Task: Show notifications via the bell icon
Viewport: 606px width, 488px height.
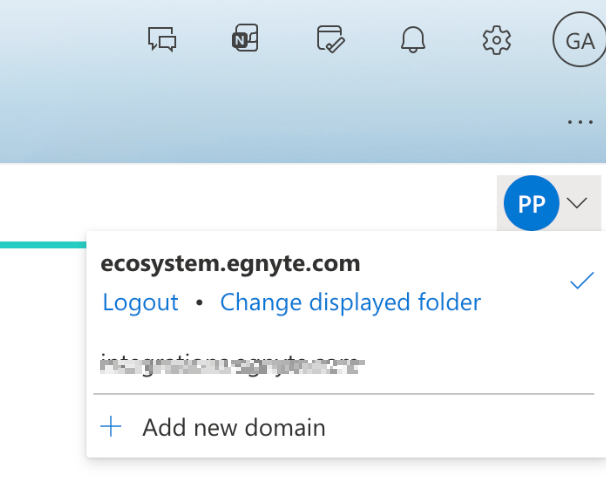Action: coord(413,40)
